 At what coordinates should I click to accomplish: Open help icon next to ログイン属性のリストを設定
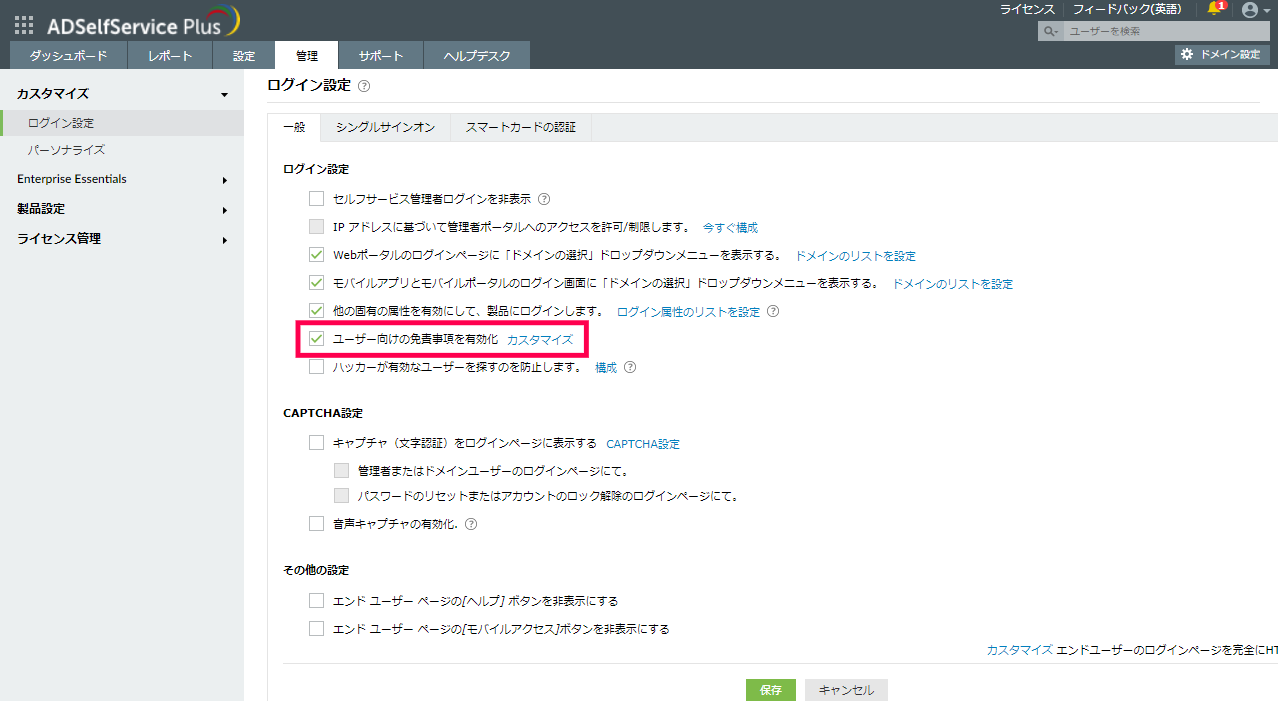(772, 311)
